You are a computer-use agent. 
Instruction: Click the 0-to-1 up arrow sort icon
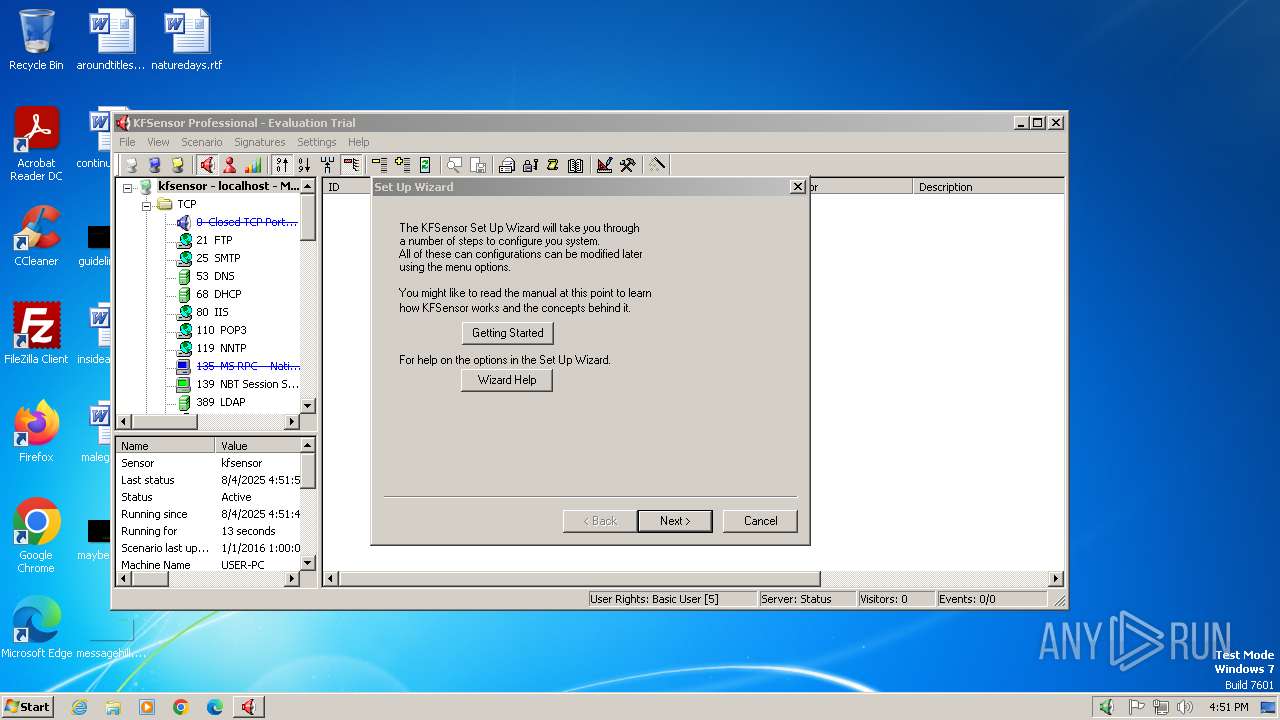(x=282, y=165)
